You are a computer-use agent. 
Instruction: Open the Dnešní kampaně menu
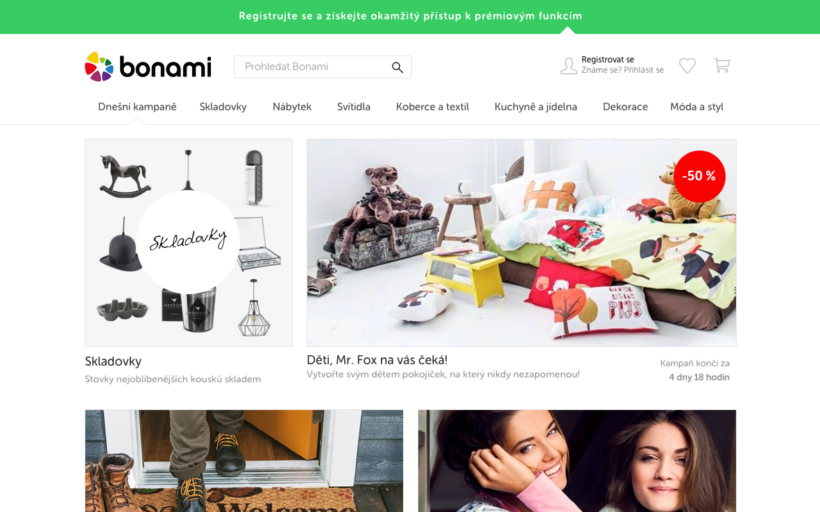137,107
